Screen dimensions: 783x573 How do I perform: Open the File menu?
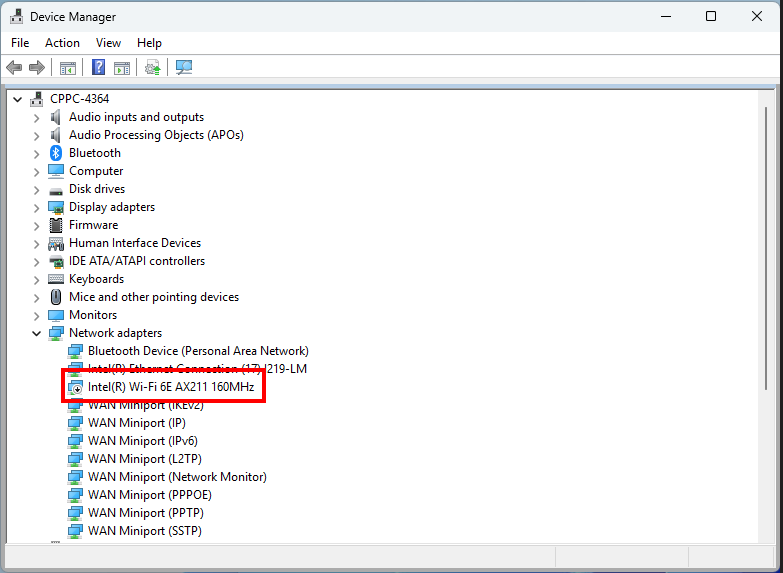coord(20,43)
